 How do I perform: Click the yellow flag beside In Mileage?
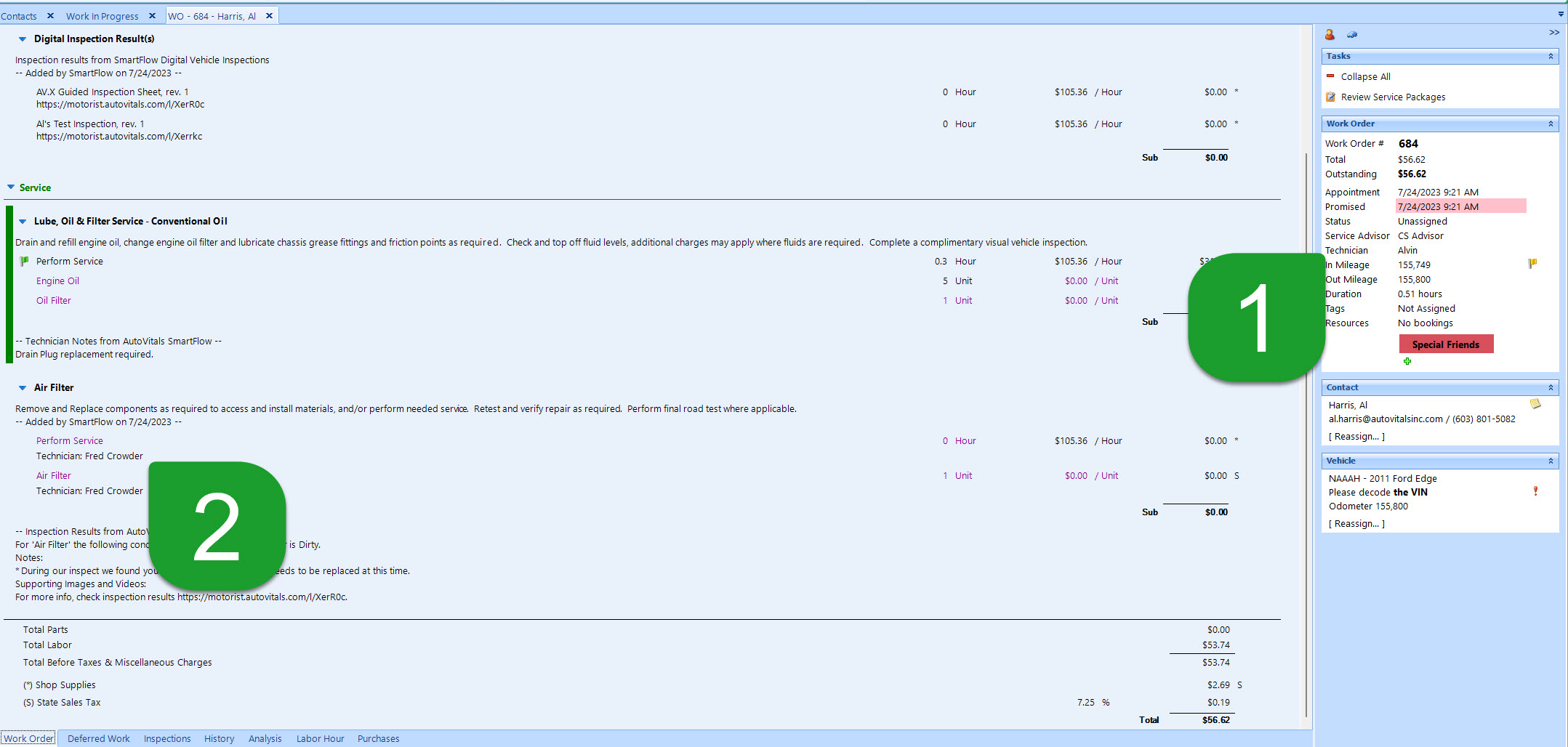point(1532,264)
